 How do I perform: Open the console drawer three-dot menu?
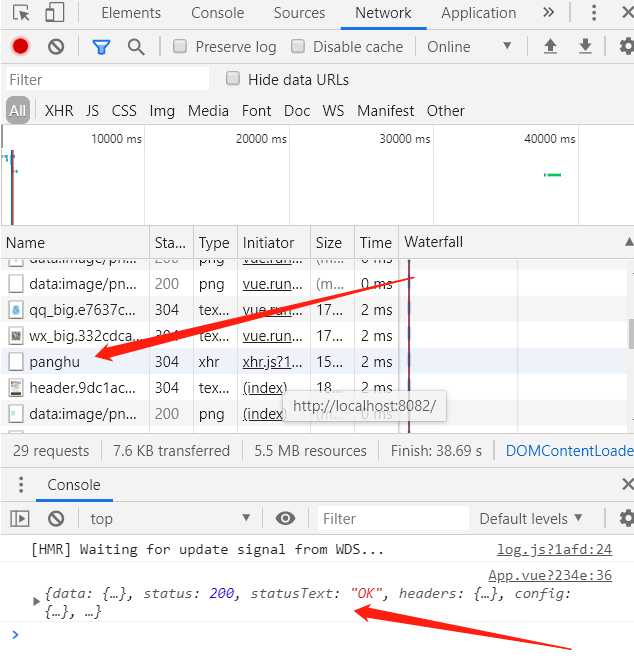coord(21,485)
